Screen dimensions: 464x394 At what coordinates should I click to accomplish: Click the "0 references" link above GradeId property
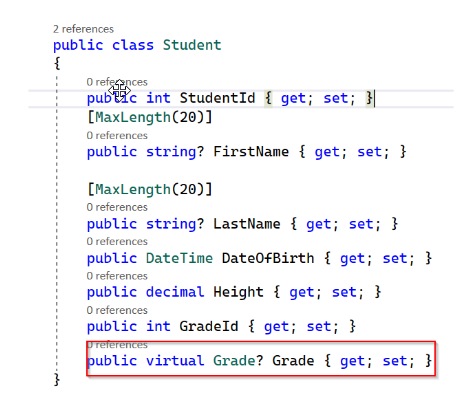point(117,311)
